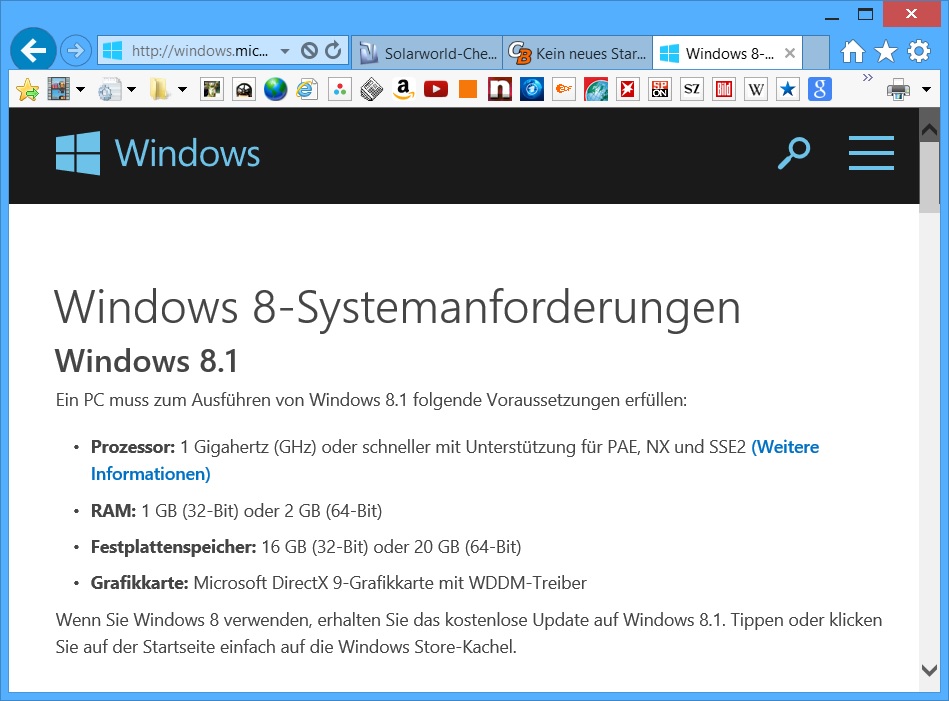Click the heading Windows 8-Systemanforderungen
The height and width of the screenshot is (701, 949).
tap(398, 307)
